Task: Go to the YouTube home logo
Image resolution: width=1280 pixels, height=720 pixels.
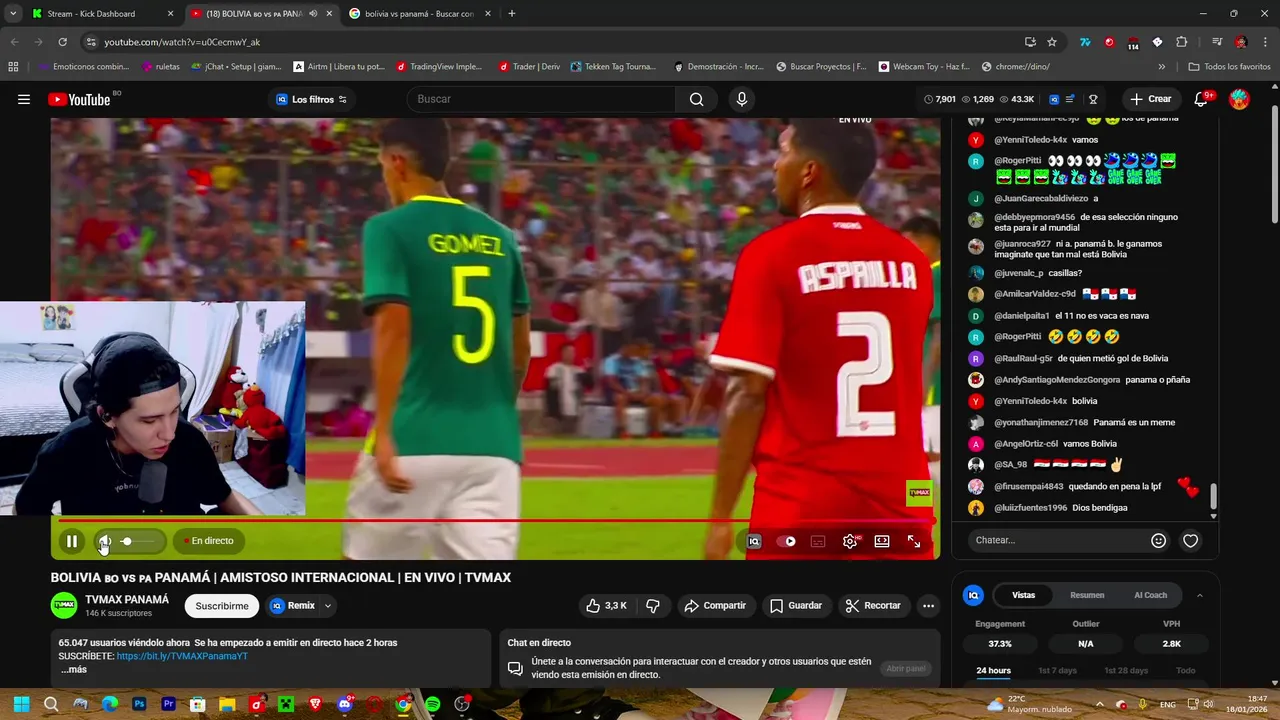Action: tap(79, 99)
